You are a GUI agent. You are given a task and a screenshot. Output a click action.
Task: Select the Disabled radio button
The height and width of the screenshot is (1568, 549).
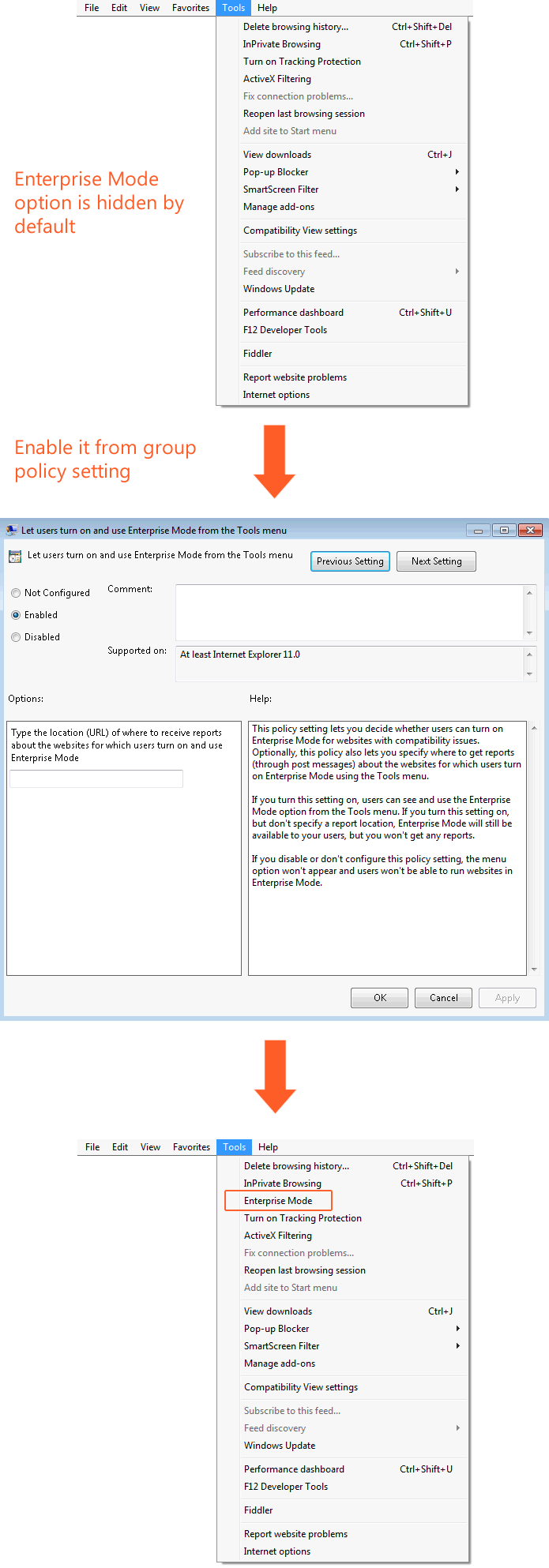tap(16, 637)
